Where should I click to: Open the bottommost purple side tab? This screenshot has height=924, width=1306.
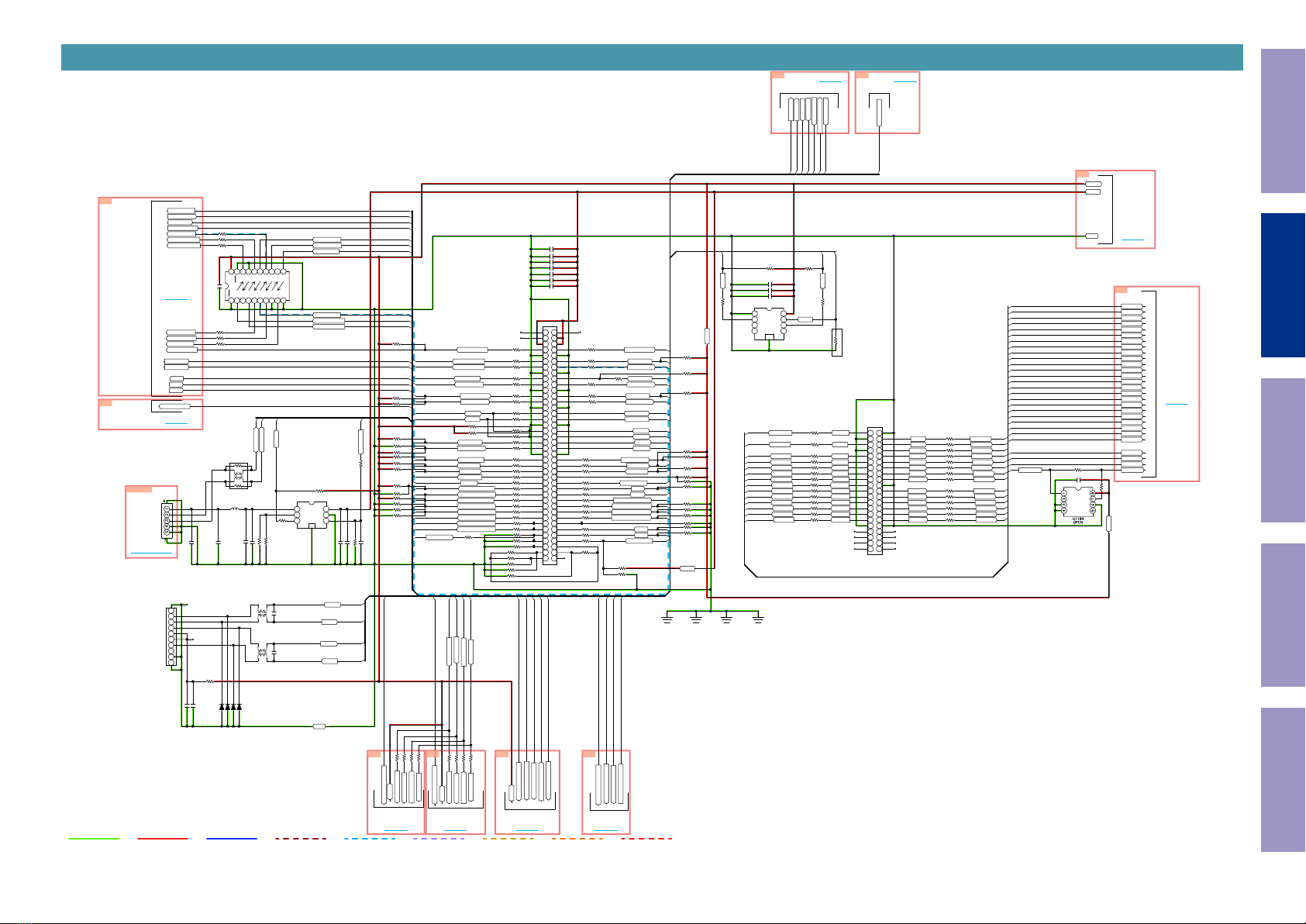click(x=1283, y=780)
